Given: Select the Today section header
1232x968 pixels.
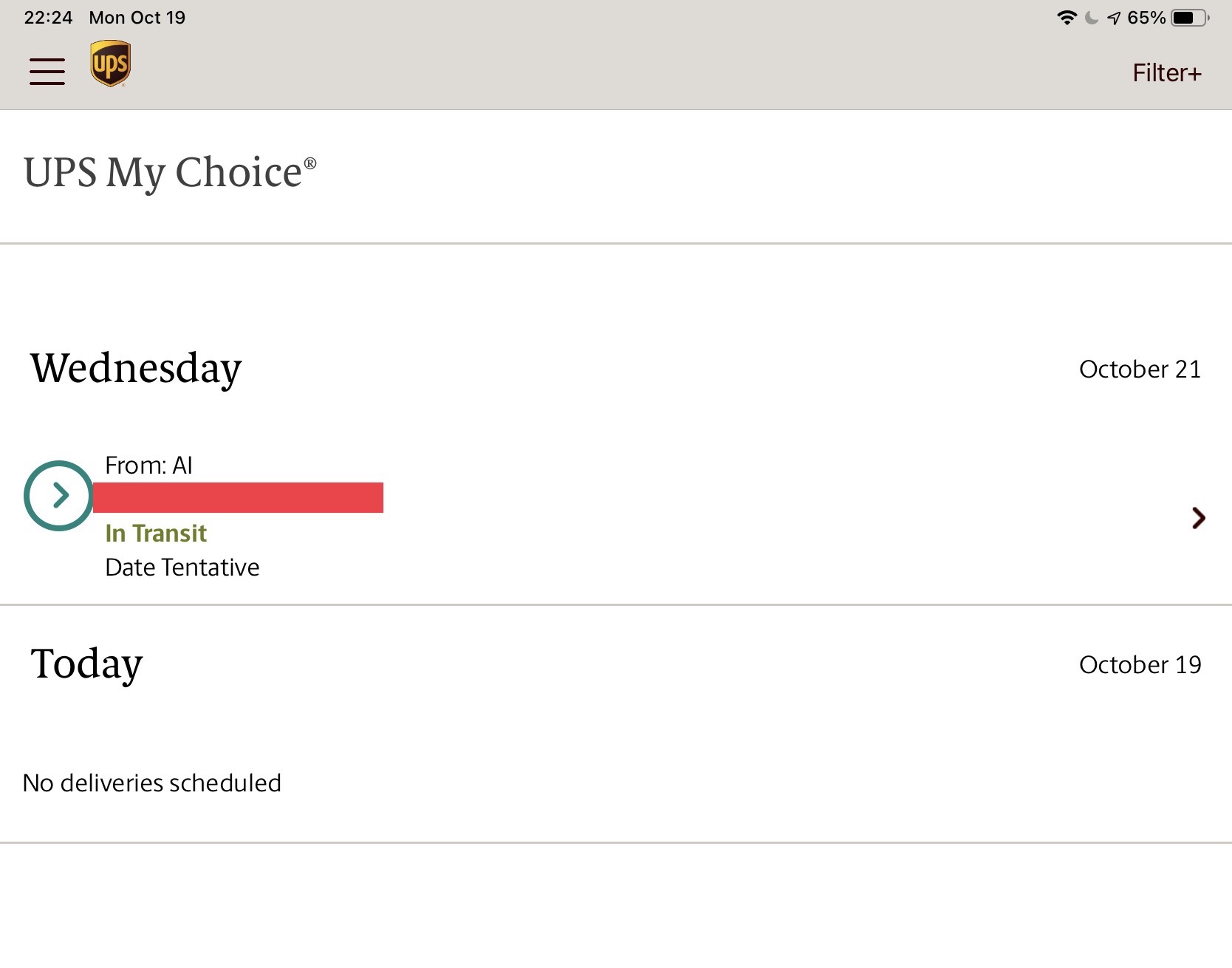Looking at the screenshot, I should pos(86,664).
